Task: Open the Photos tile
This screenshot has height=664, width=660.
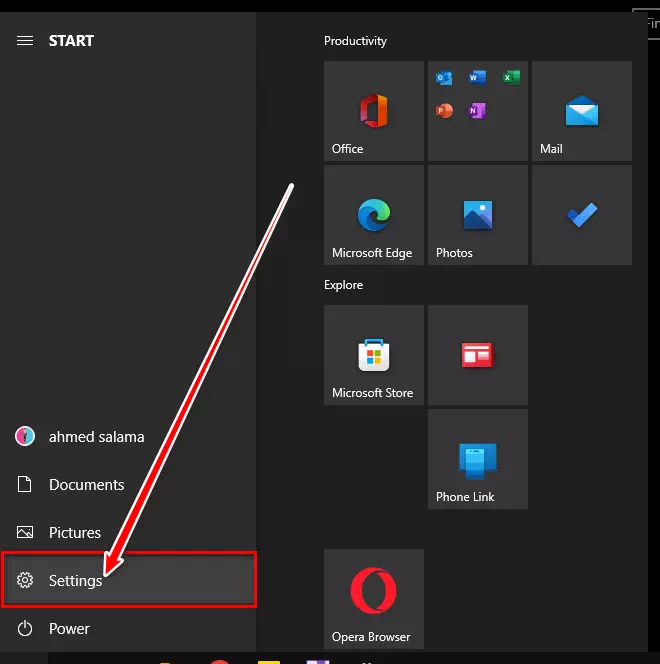Action: tap(478, 215)
